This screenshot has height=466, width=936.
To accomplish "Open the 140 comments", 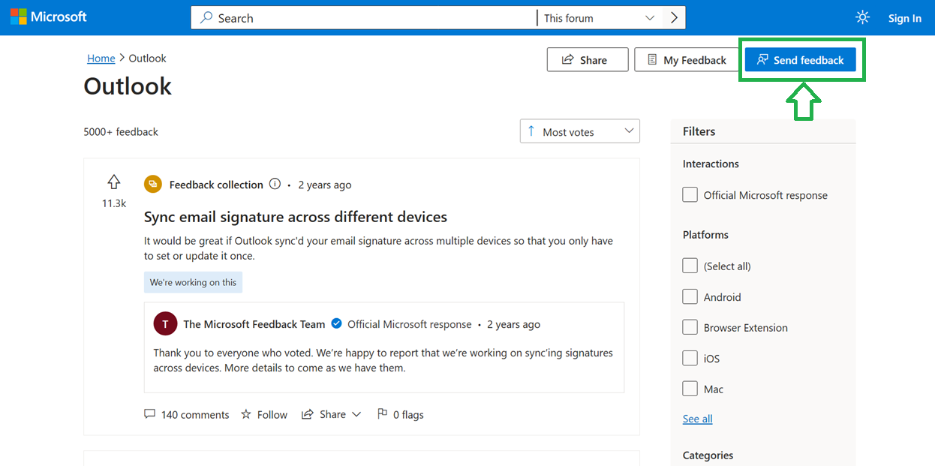I will tap(187, 415).
